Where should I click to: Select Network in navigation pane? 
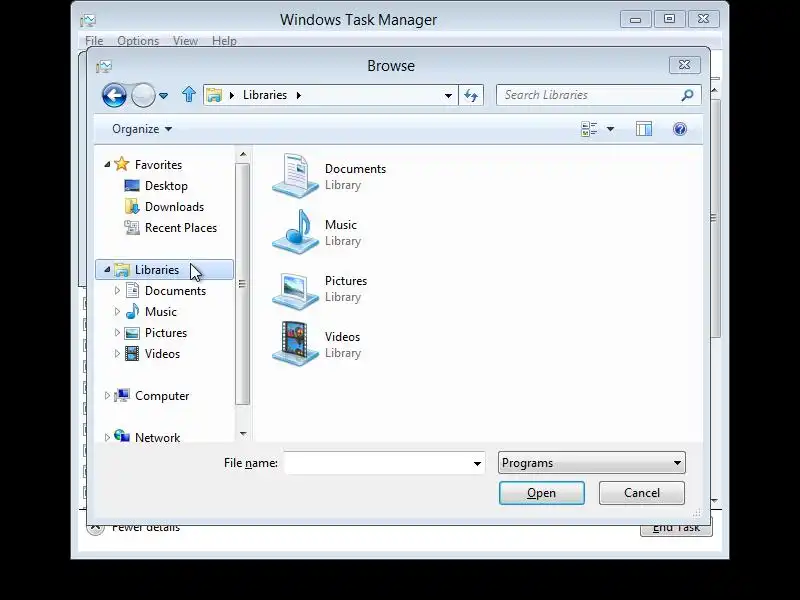pos(157,437)
